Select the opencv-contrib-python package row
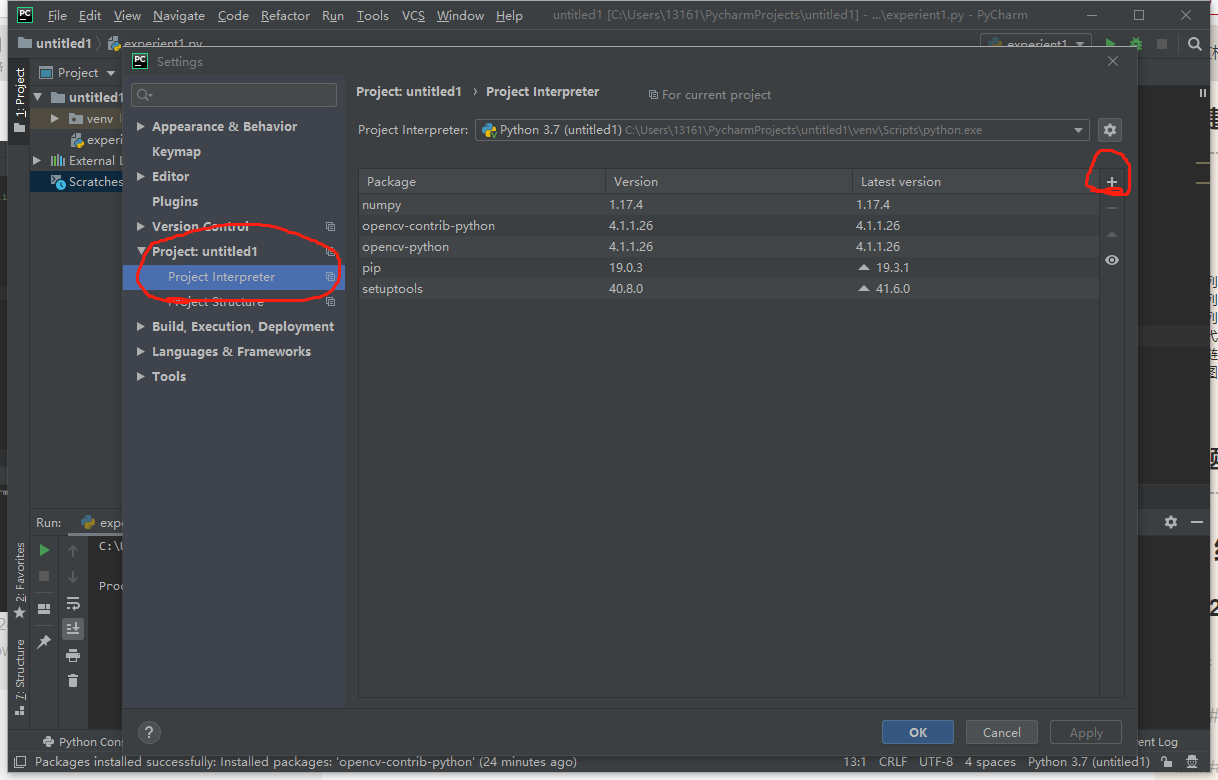Screen dimensions: 1218x780 tap(728, 225)
